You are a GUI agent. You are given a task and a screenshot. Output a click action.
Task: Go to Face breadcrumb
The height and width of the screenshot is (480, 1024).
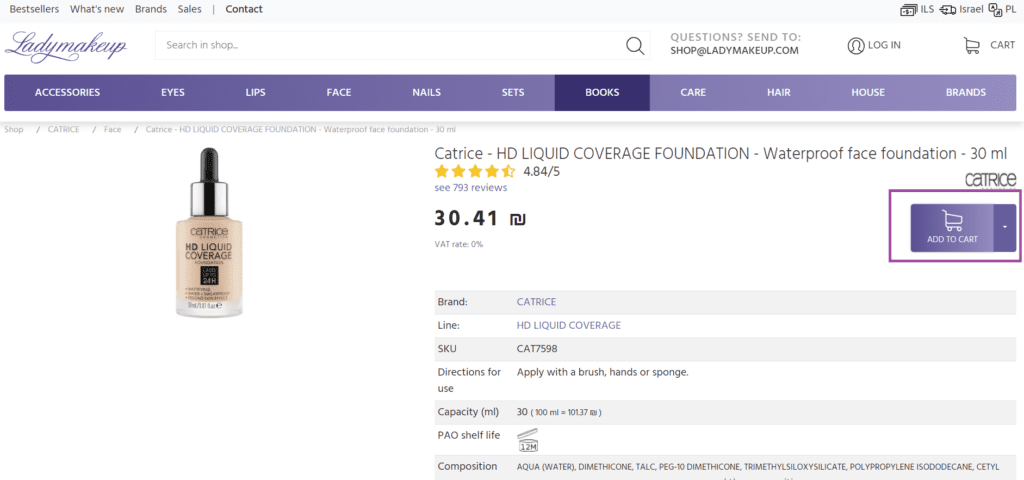coord(112,130)
